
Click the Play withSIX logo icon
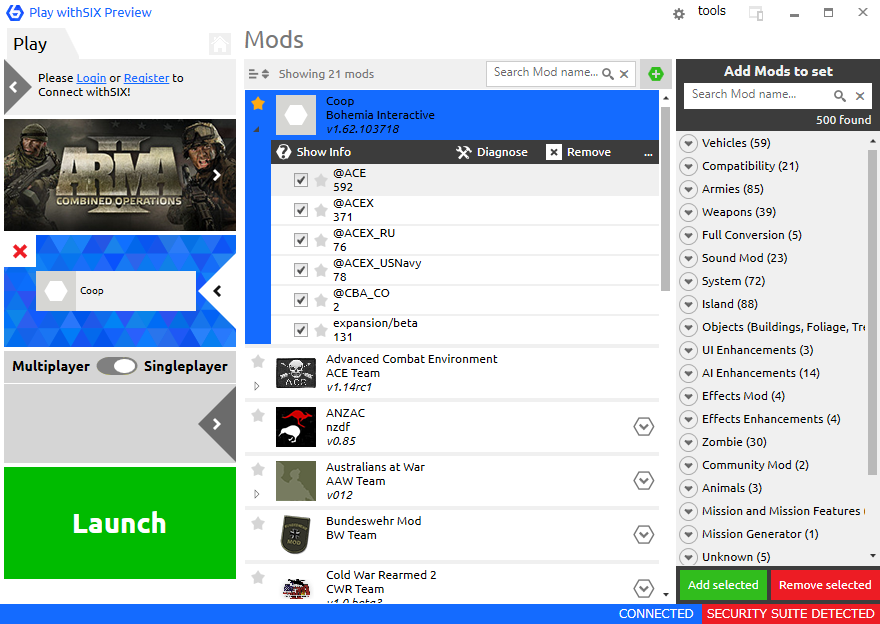15,12
